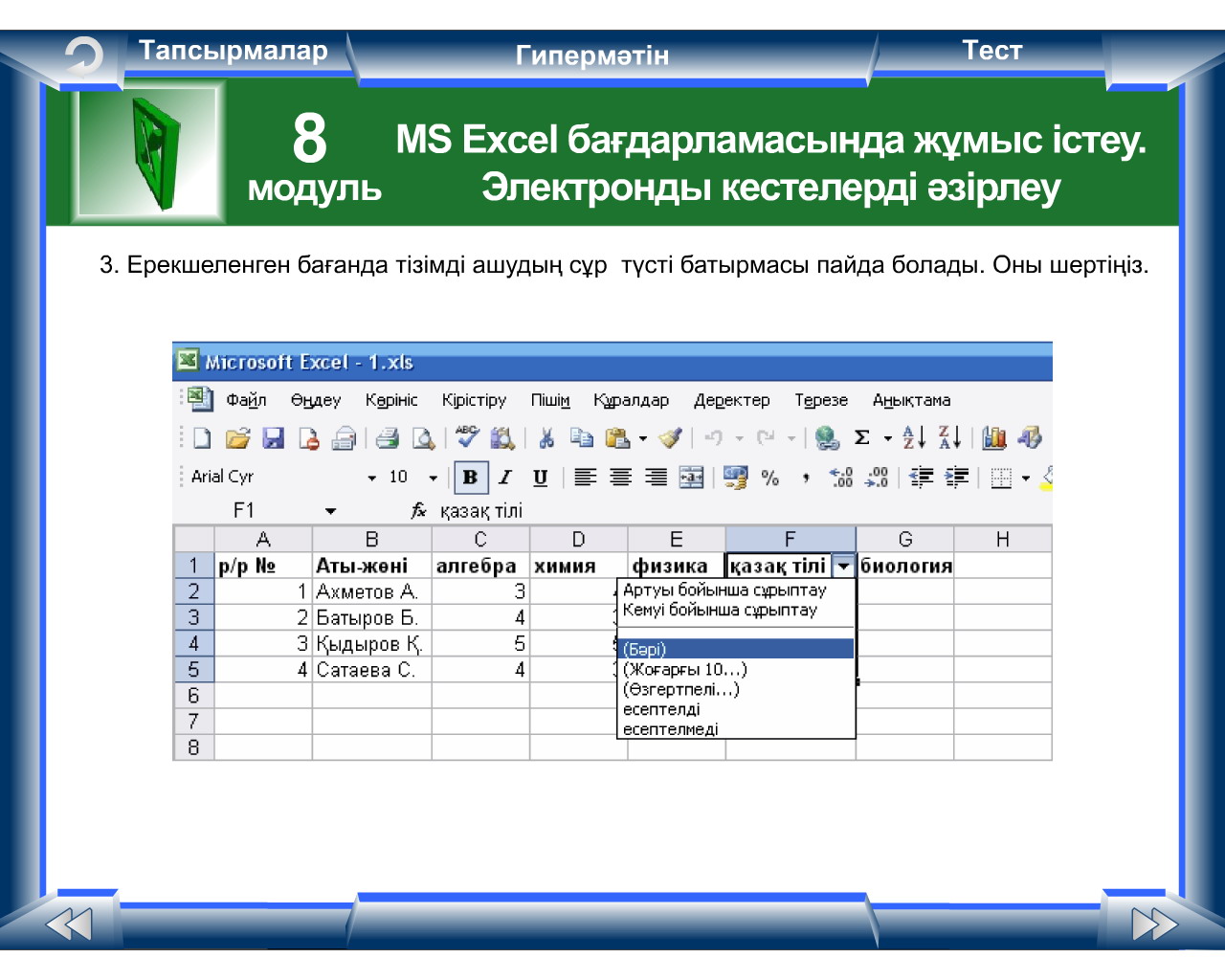The height and width of the screenshot is (980, 1225).
Task: Toggle Italic formatting
Action: (505, 478)
